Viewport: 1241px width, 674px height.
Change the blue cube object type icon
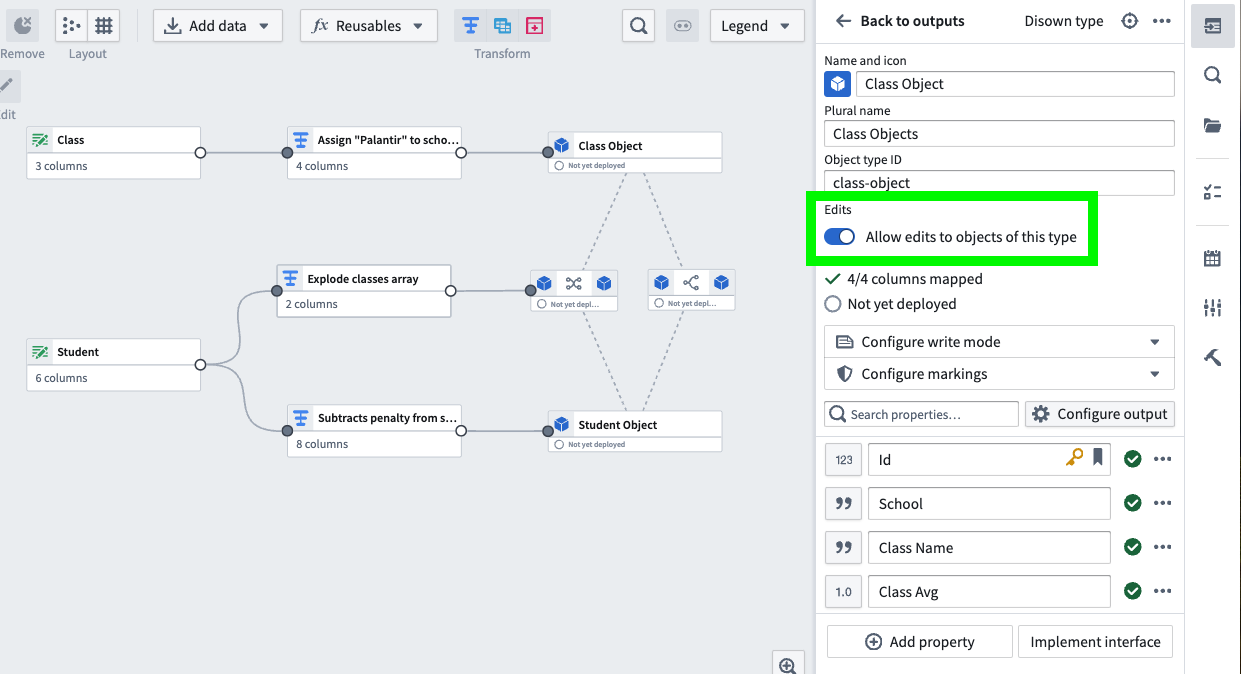coord(838,84)
